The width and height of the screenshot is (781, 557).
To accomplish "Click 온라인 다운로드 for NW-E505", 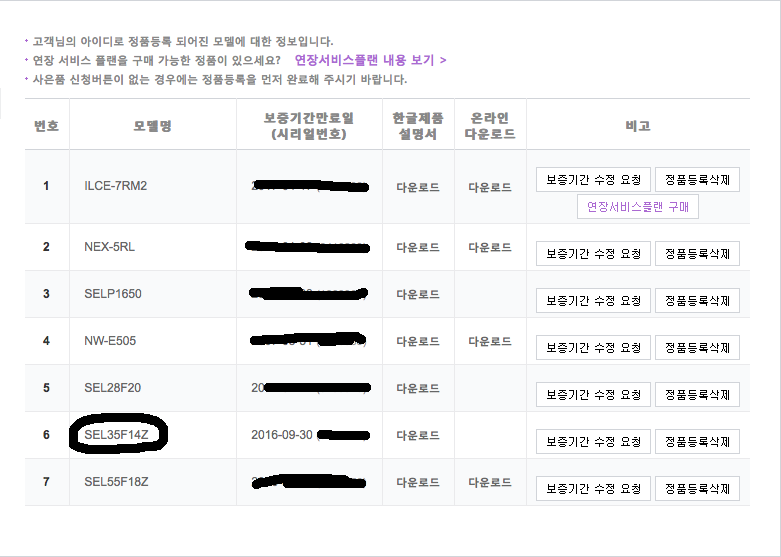I will [x=490, y=341].
